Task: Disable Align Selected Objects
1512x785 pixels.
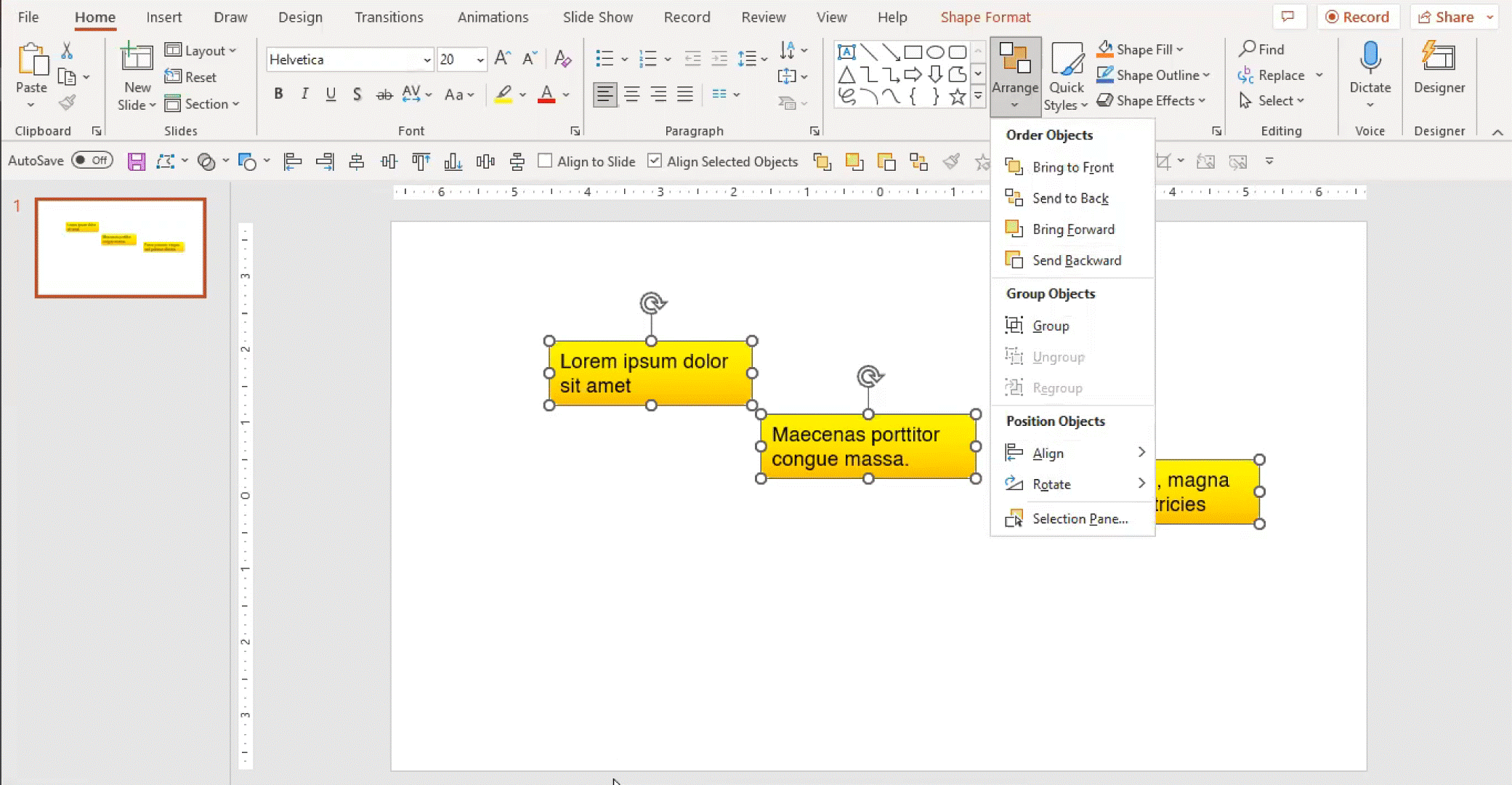Action: point(656,161)
